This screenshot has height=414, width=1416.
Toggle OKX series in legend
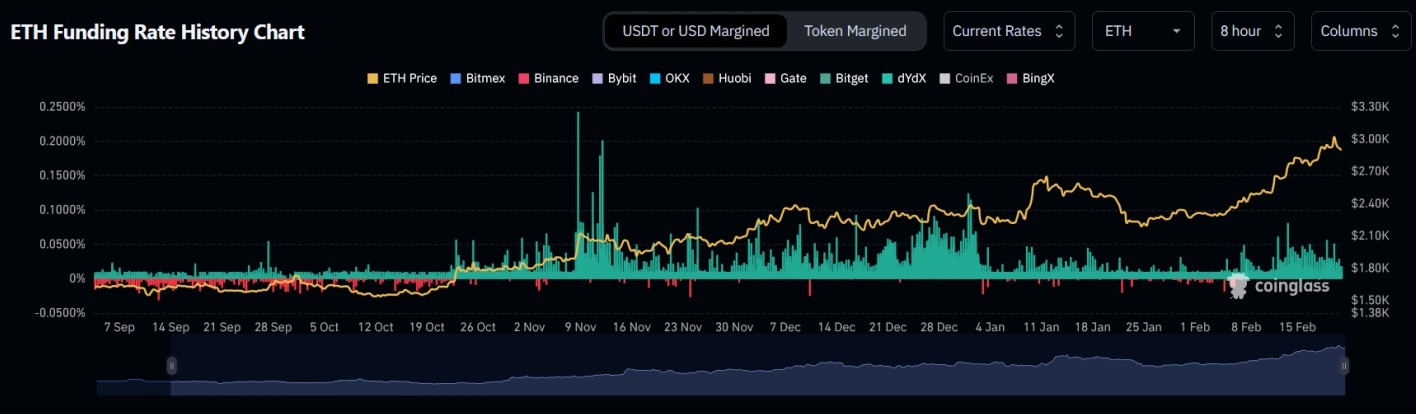(x=669, y=78)
